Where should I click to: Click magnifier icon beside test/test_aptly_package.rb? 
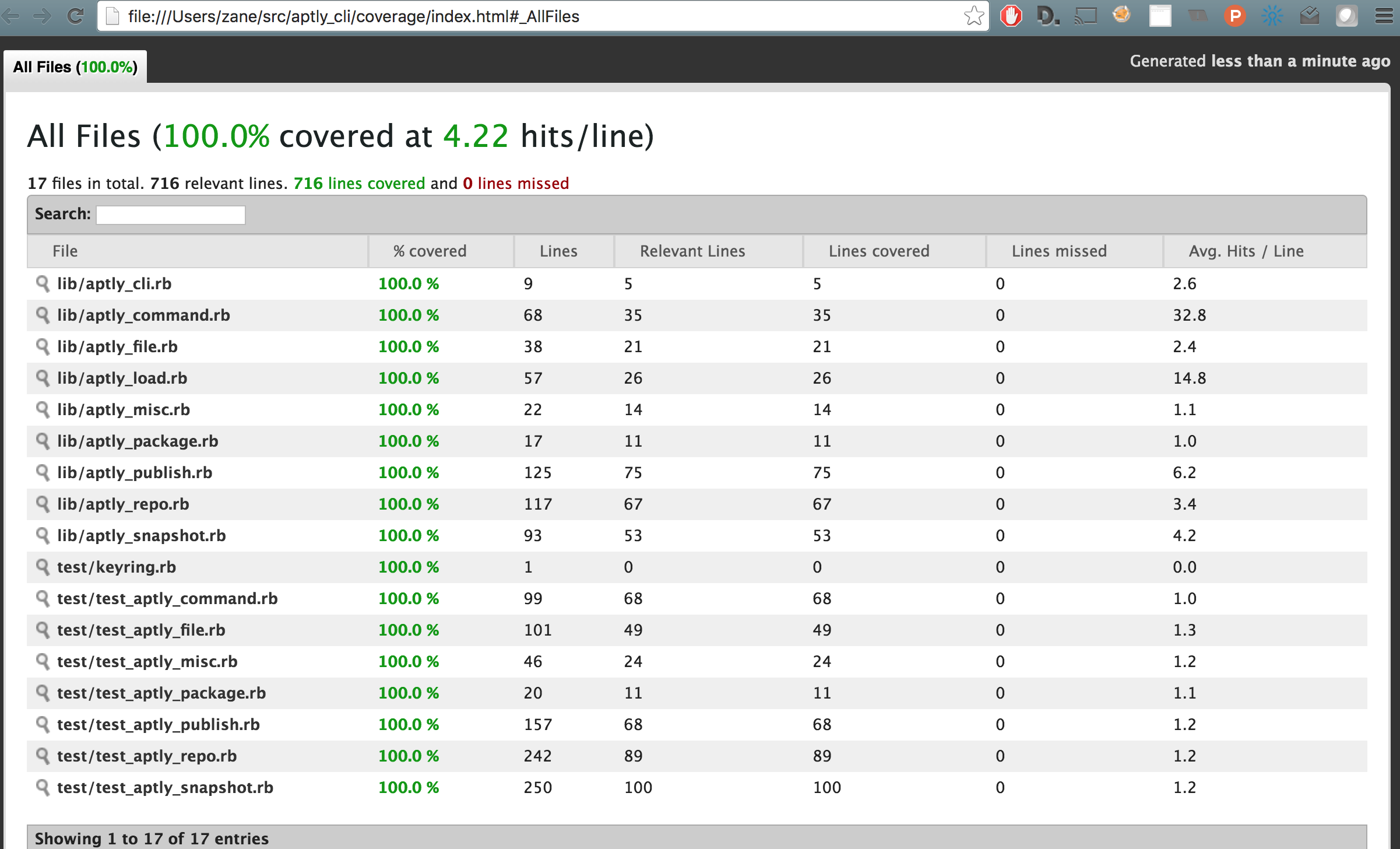pos(42,693)
